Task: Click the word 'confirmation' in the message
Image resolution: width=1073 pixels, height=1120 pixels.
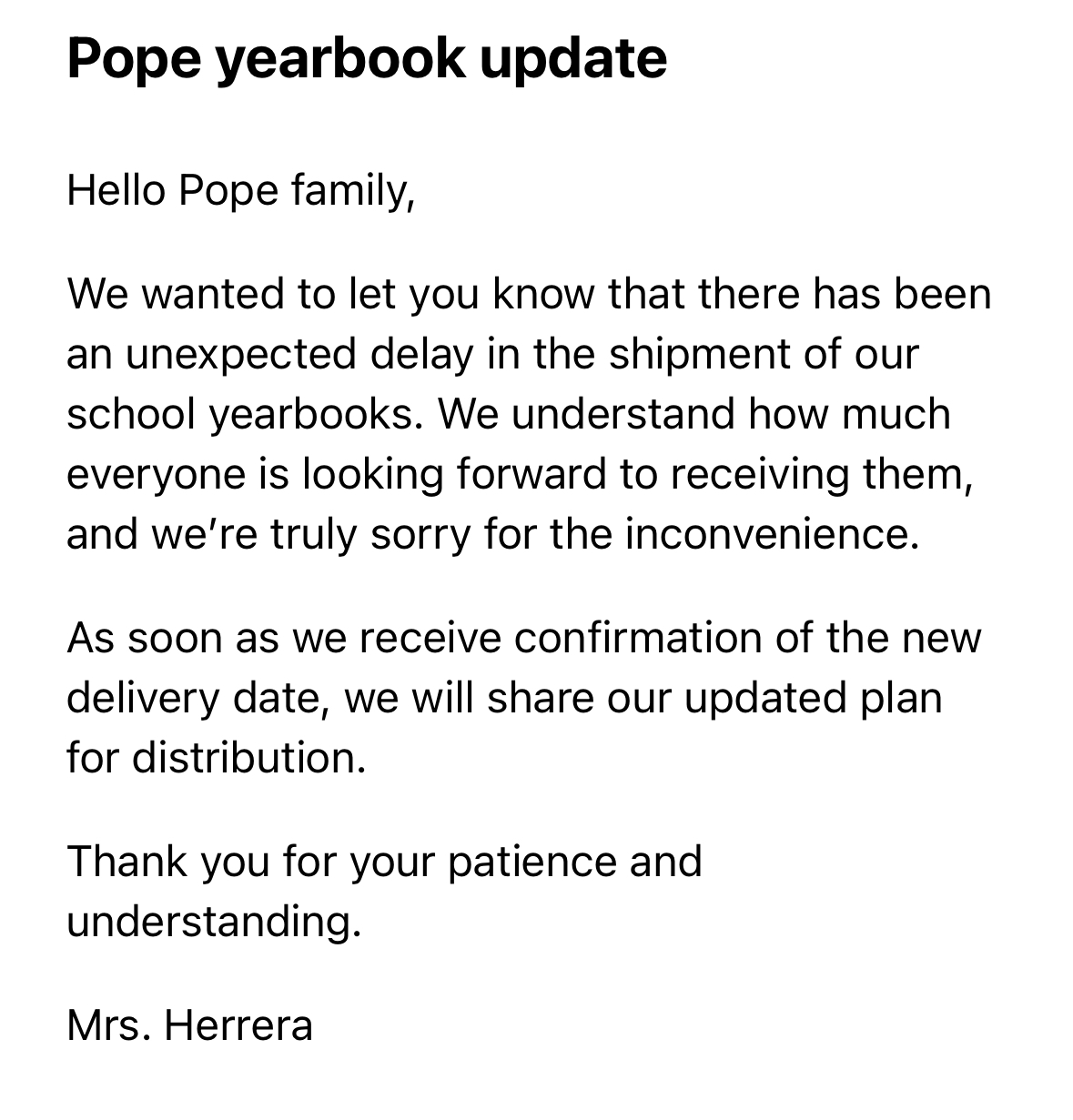Action: (638, 639)
